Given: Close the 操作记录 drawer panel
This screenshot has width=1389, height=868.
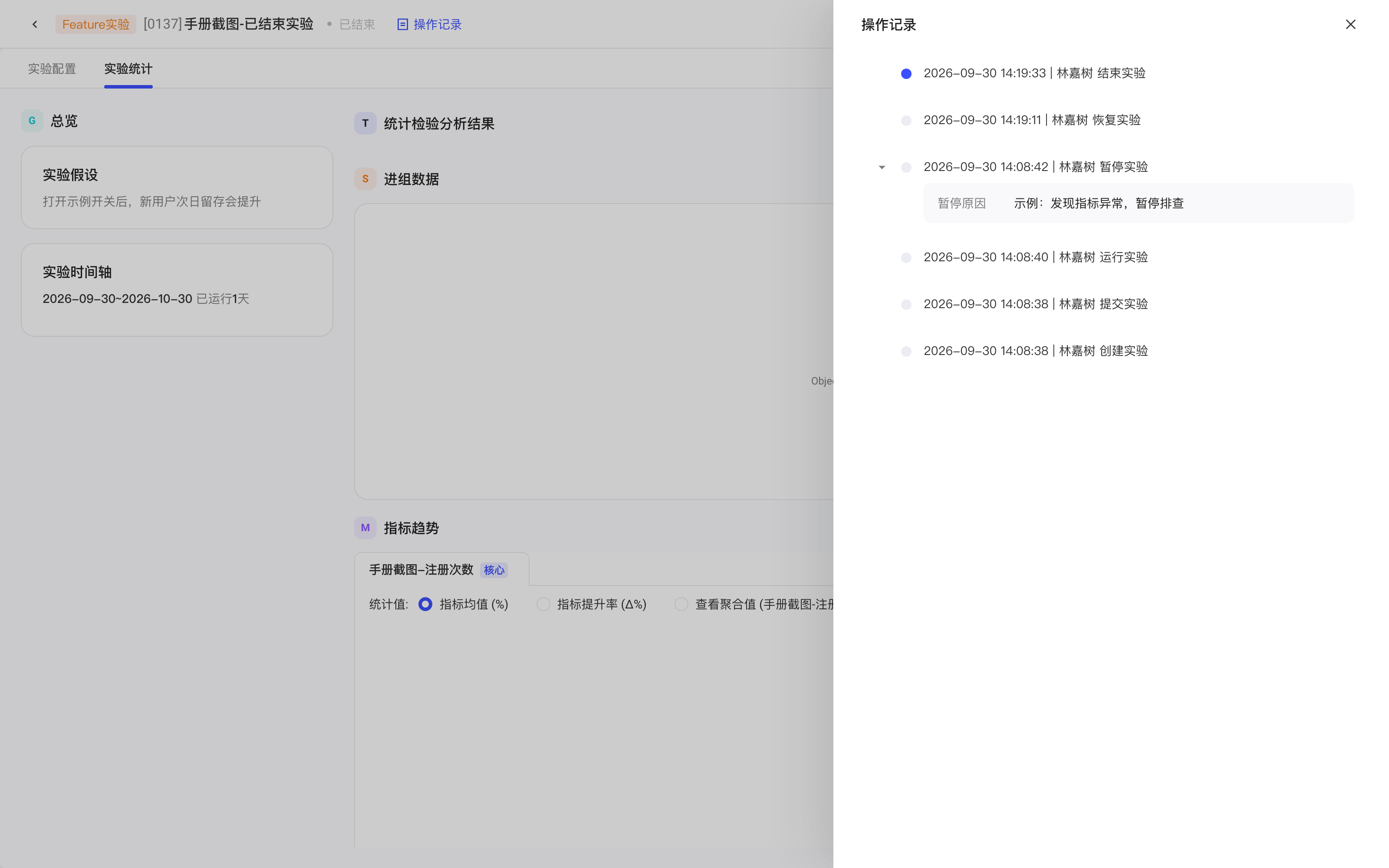Looking at the screenshot, I should 1350,24.
